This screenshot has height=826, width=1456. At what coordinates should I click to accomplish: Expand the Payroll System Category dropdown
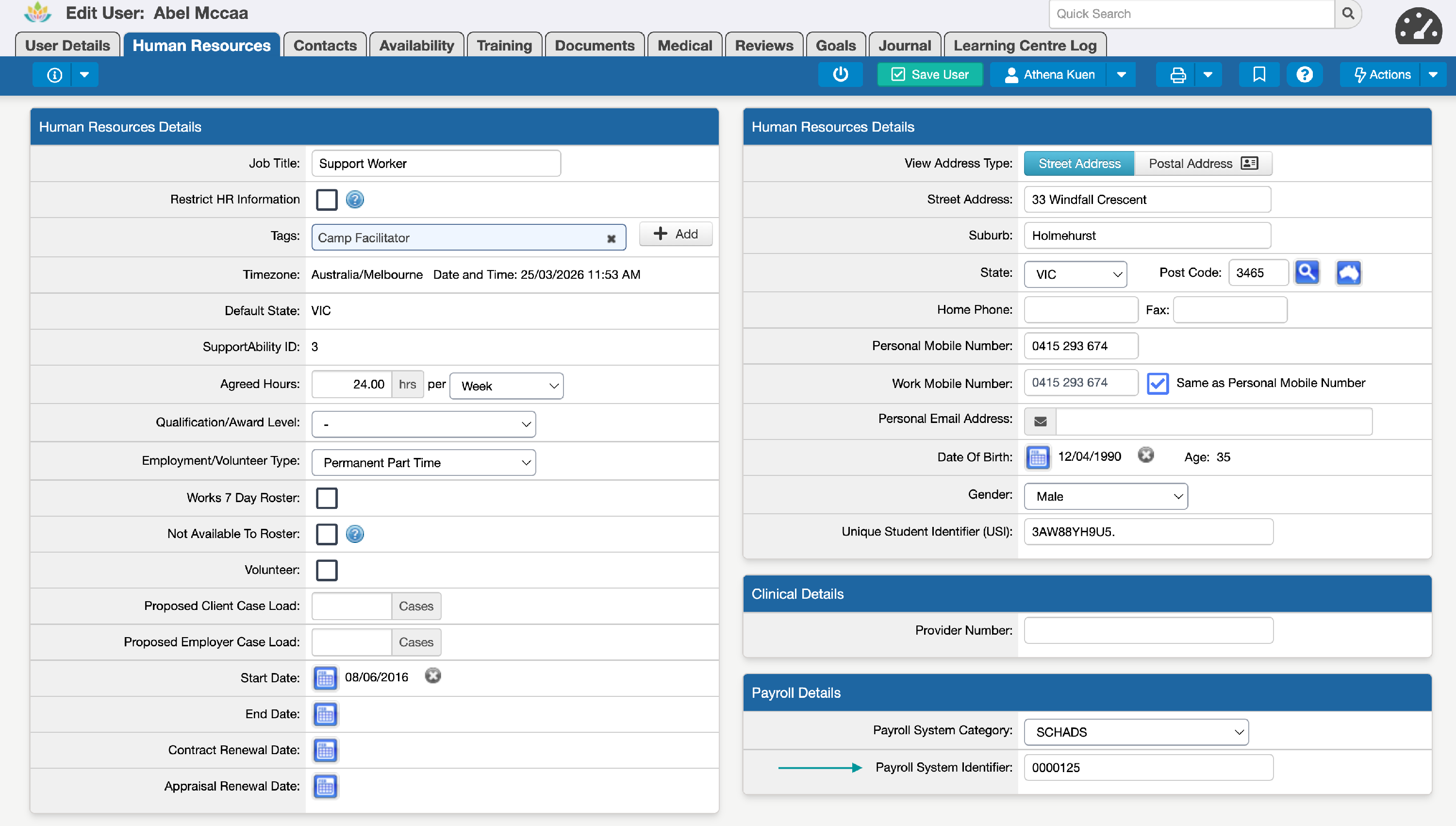point(1136,732)
